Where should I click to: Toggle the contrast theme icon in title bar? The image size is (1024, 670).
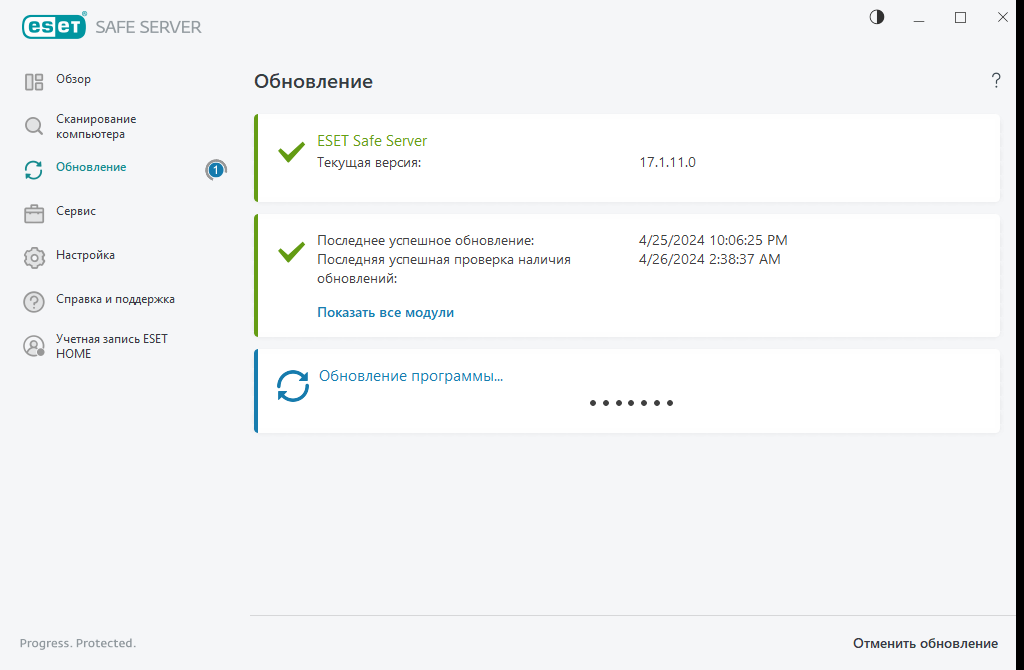click(876, 18)
